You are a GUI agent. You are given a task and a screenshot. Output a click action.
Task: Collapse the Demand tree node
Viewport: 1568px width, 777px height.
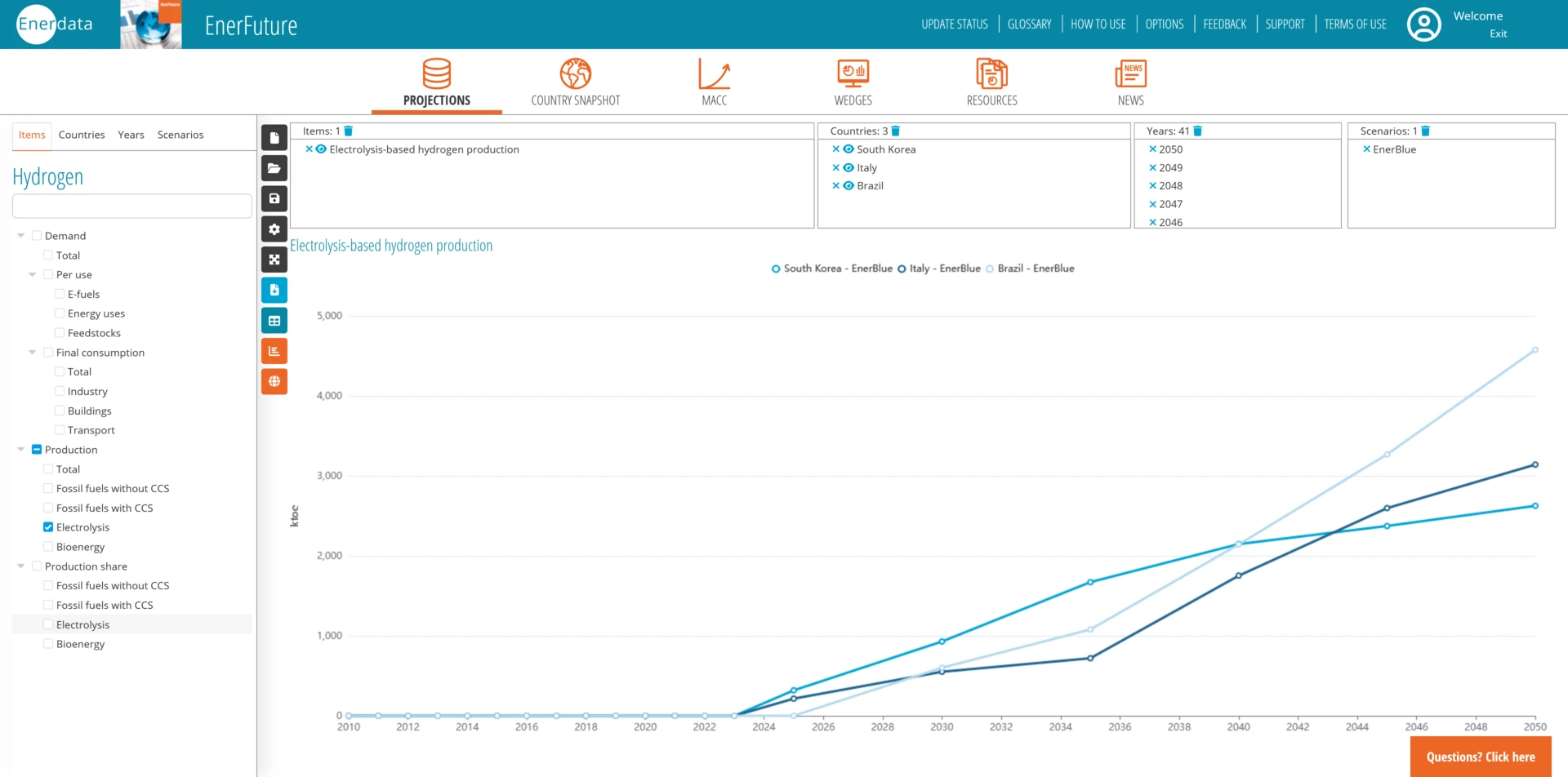[21, 236]
